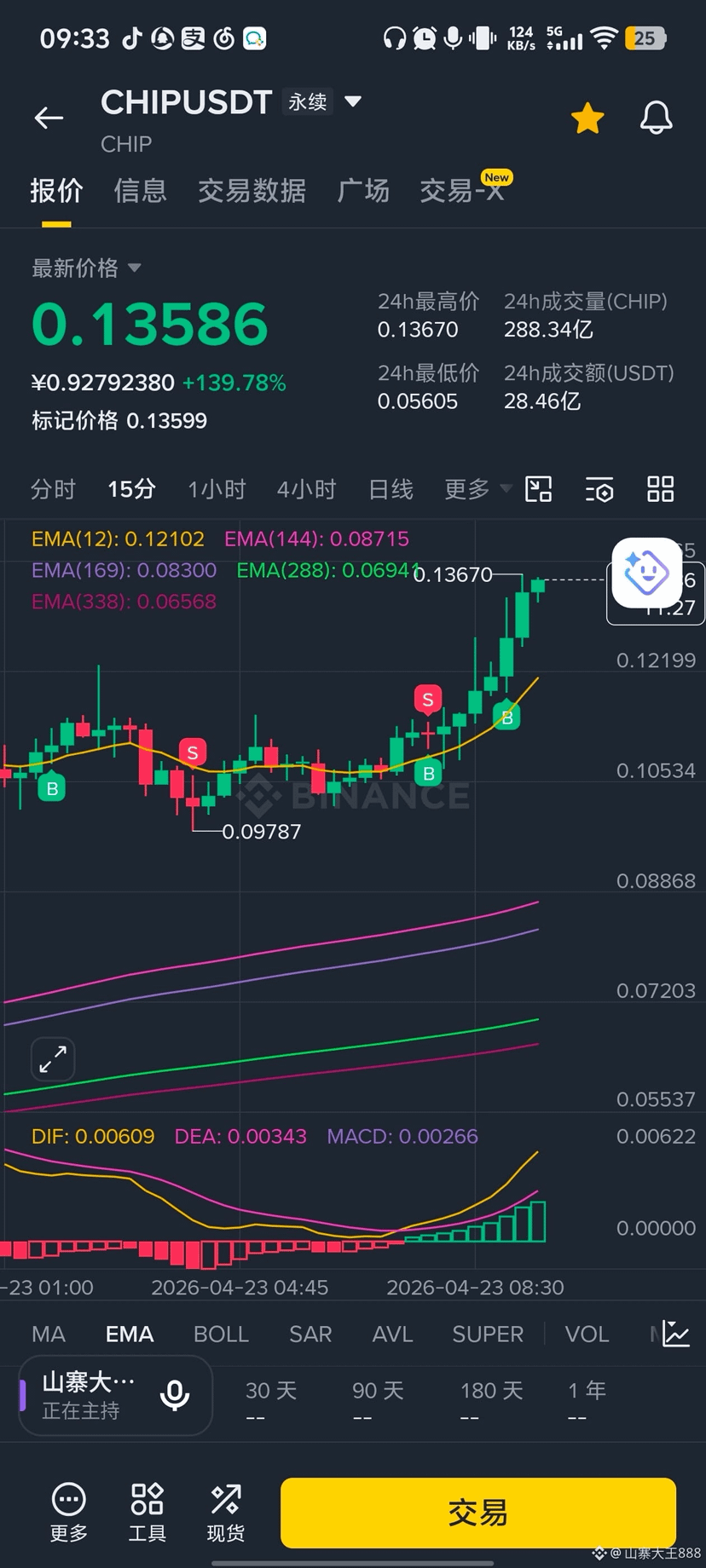Select the SAR indicator
The height and width of the screenshot is (1568, 706).
pos(310,1335)
